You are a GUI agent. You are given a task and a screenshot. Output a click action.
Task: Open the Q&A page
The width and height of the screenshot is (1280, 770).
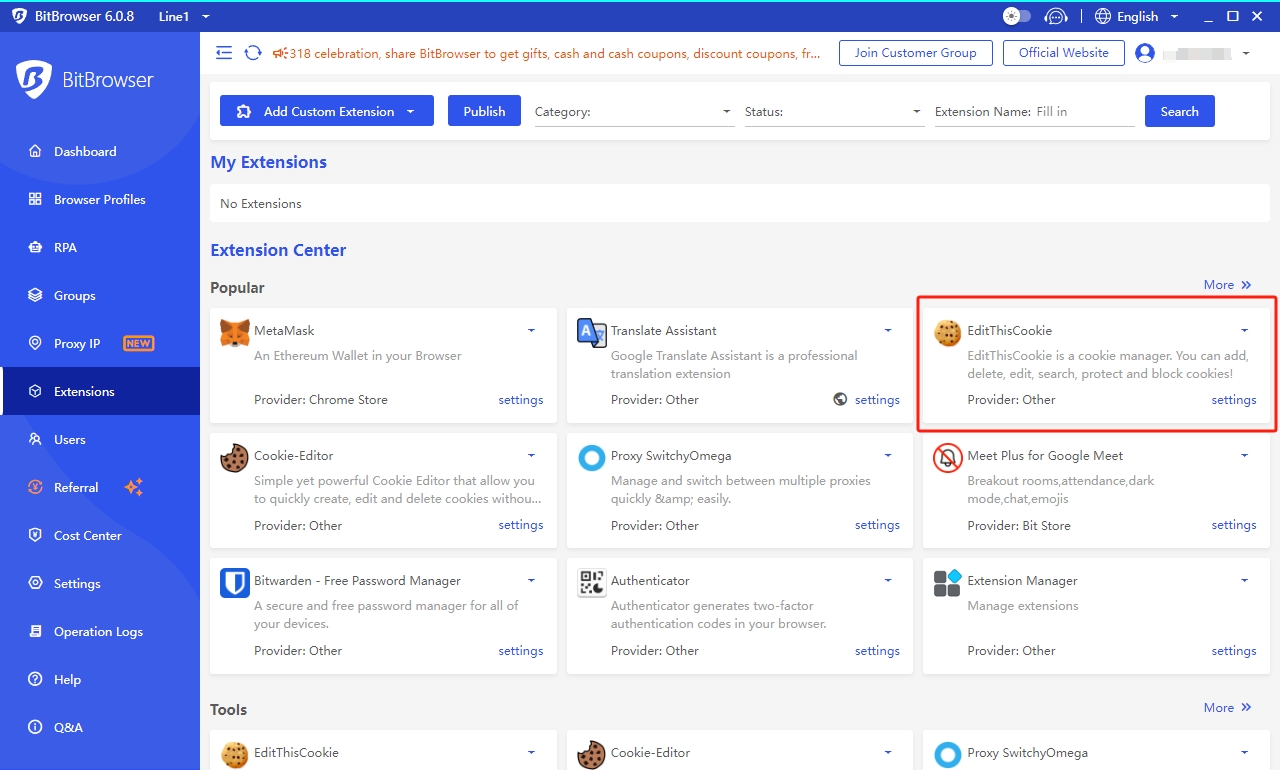click(x=100, y=727)
